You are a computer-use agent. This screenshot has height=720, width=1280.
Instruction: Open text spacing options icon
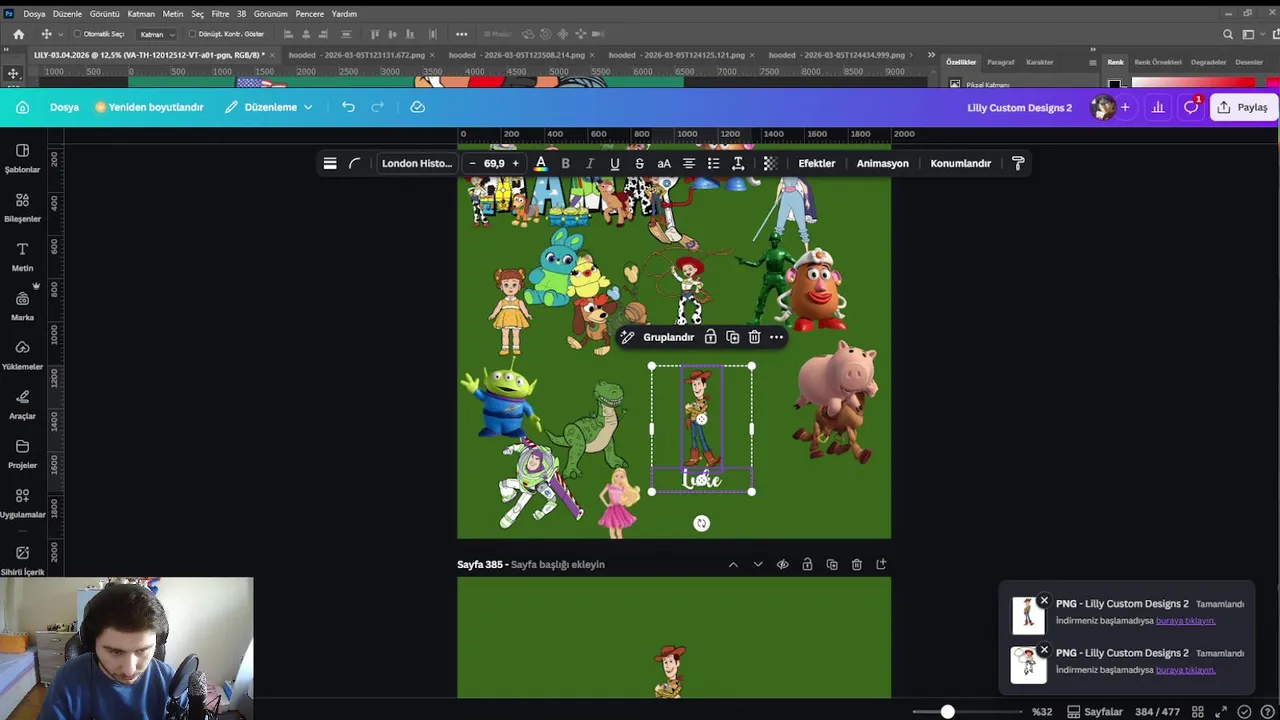(738, 163)
